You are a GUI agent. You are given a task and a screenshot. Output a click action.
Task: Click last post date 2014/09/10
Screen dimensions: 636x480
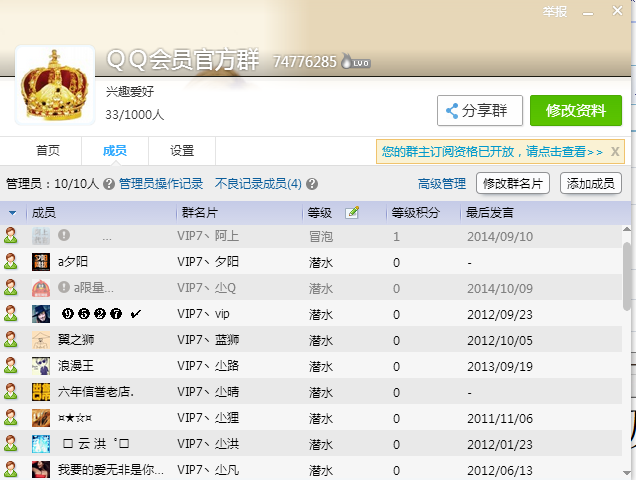pos(500,237)
